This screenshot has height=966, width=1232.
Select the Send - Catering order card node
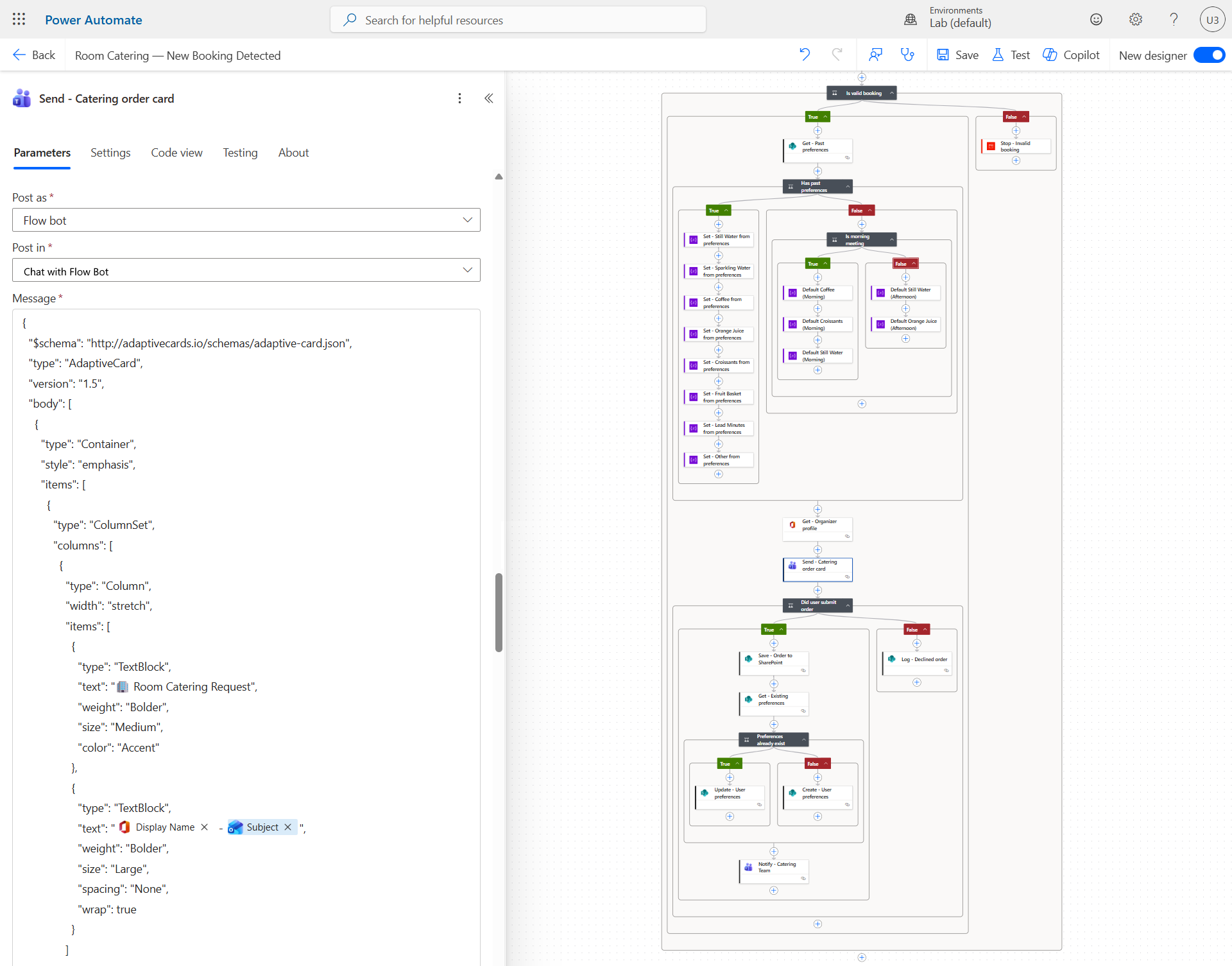pyautogui.click(x=817, y=569)
